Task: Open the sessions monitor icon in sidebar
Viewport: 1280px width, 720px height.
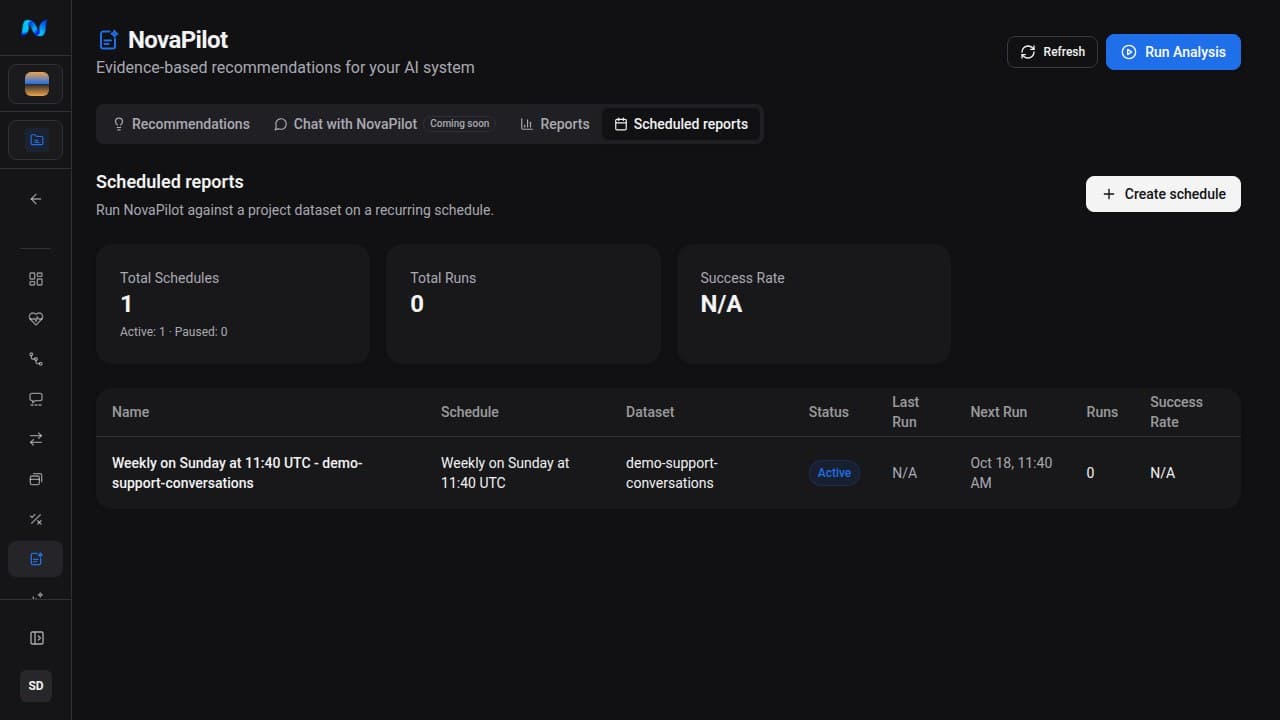Action: 36,399
